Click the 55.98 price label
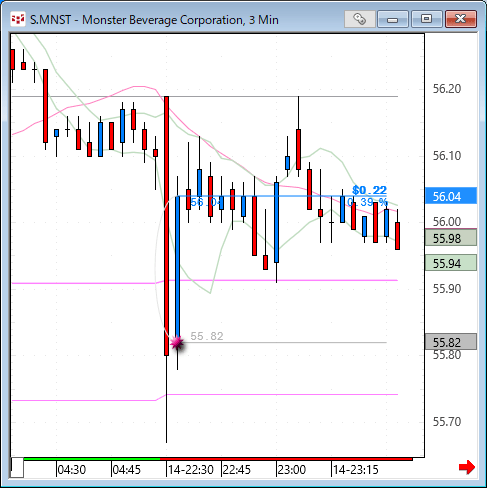This screenshot has height=488, width=487. [x=451, y=238]
